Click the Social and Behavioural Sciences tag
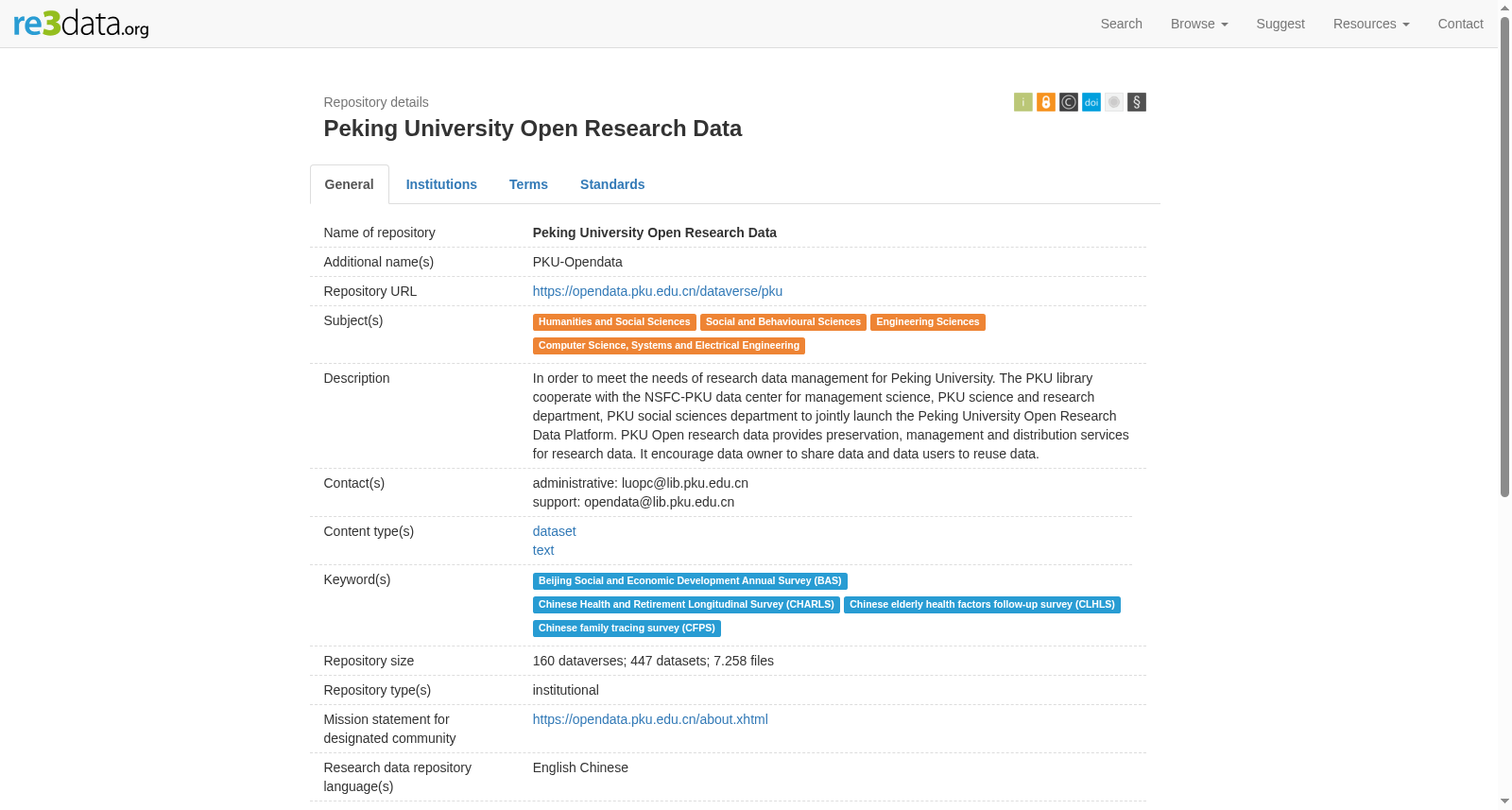 tap(783, 322)
